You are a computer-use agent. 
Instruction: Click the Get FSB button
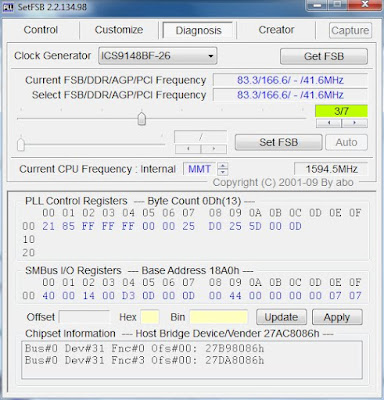tap(324, 56)
